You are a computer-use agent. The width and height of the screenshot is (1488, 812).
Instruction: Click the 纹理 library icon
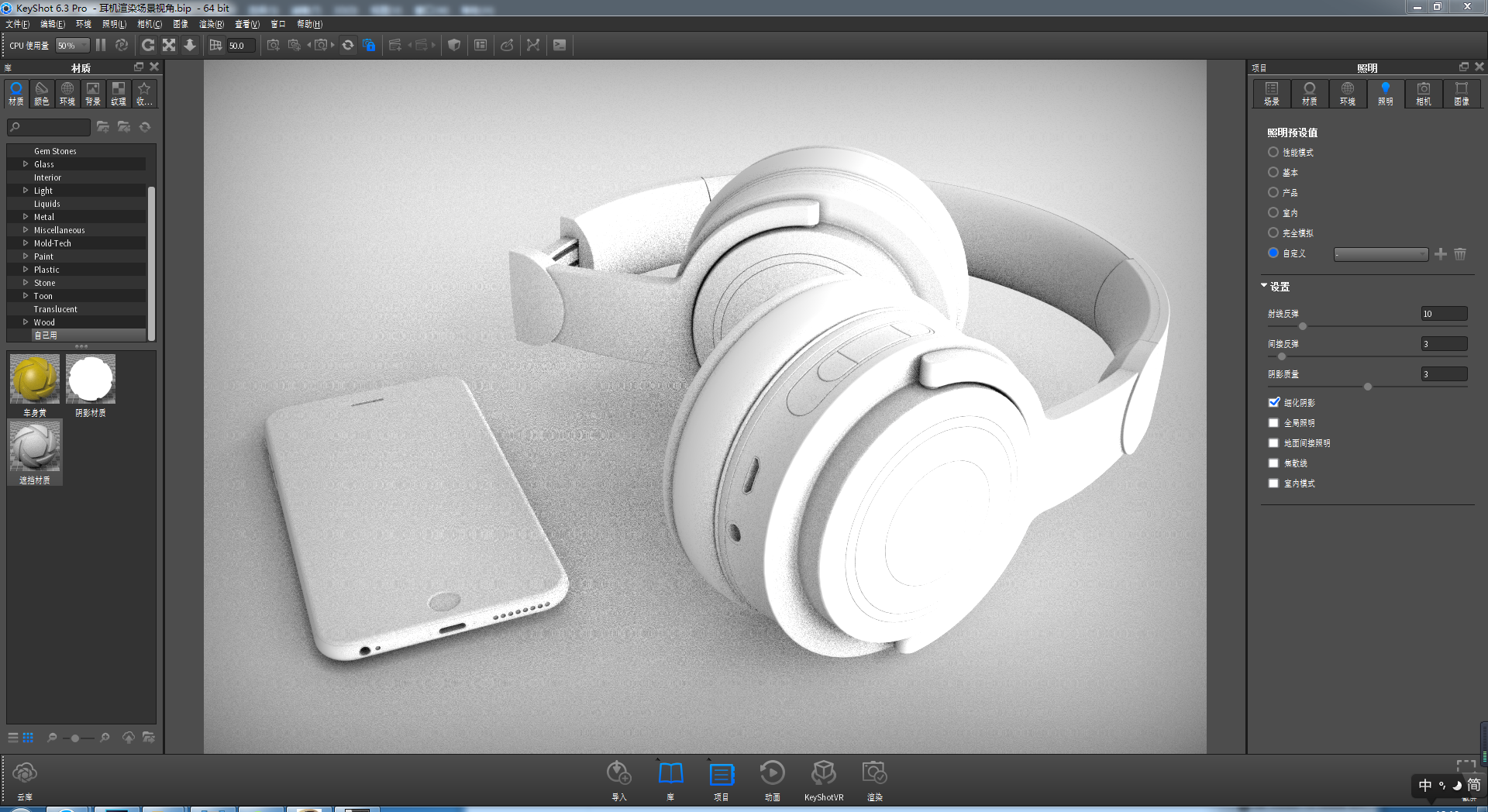coord(118,94)
